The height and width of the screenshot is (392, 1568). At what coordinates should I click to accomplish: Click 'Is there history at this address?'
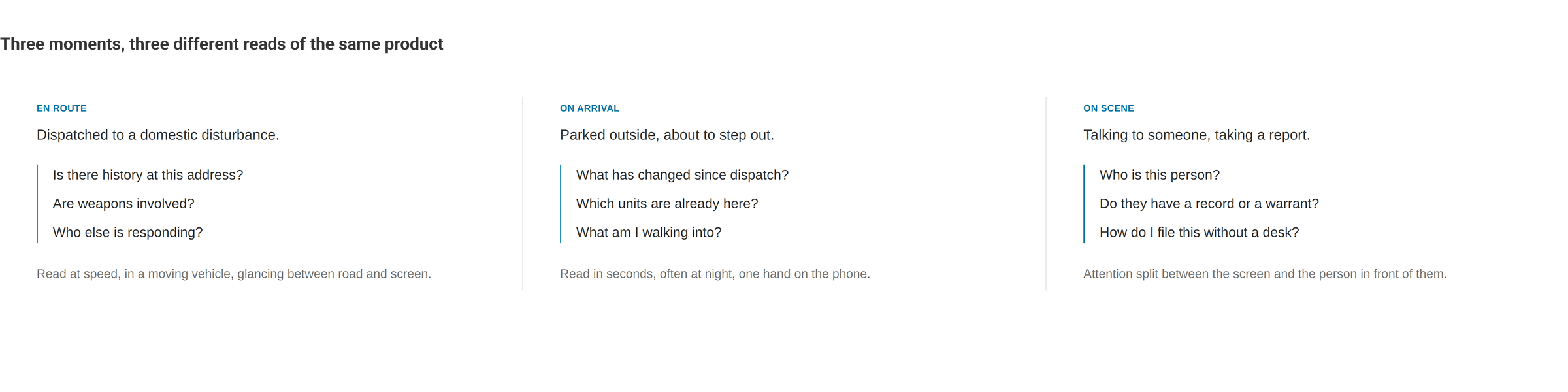click(x=148, y=175)
